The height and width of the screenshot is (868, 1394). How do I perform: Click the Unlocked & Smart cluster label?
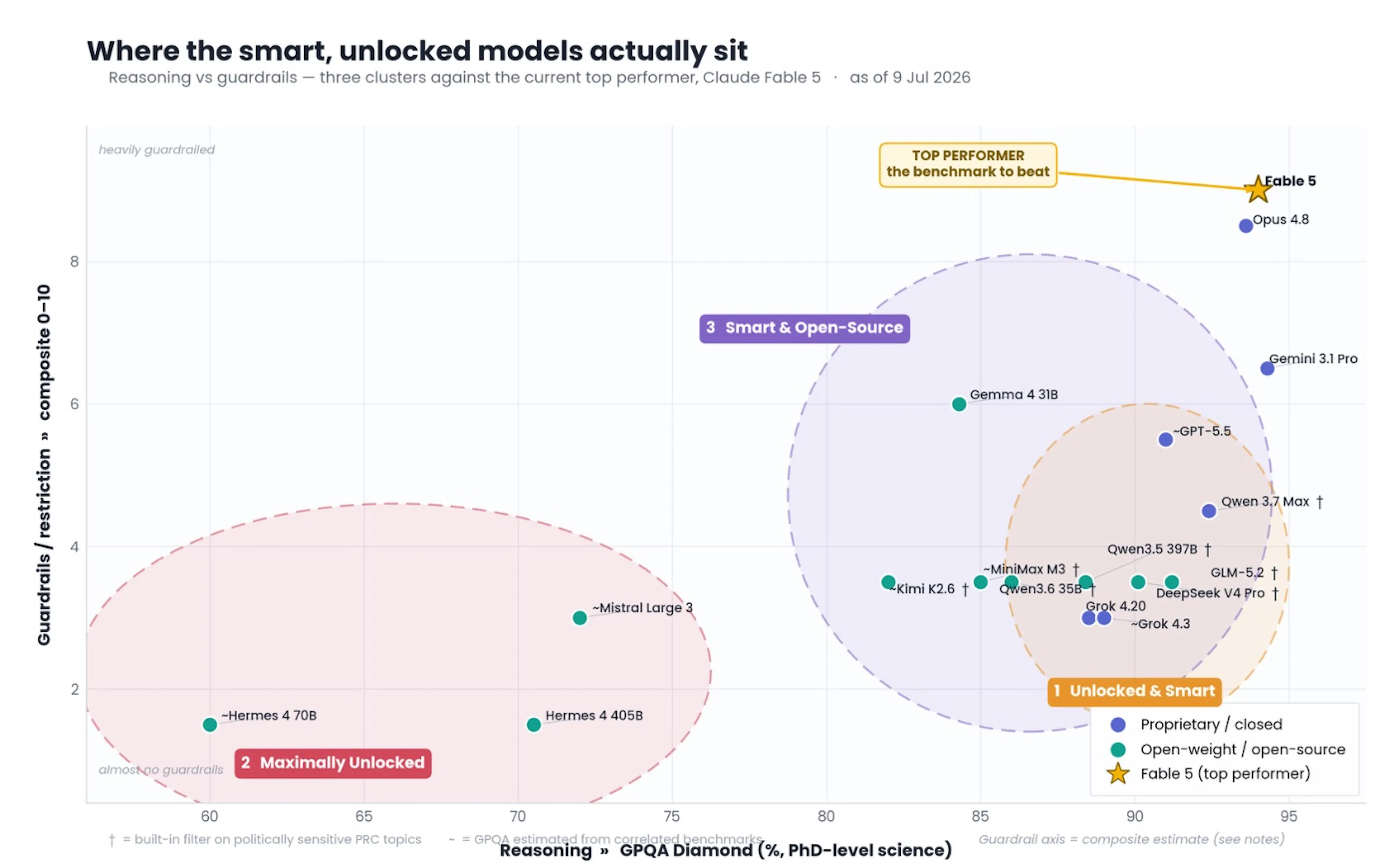coord(1134,691)
